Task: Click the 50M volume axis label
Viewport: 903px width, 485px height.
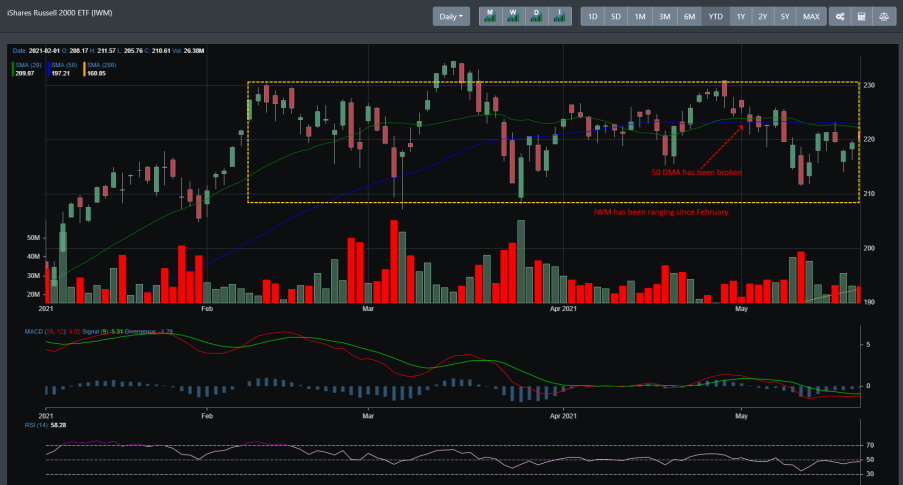Action: (33, 238)
